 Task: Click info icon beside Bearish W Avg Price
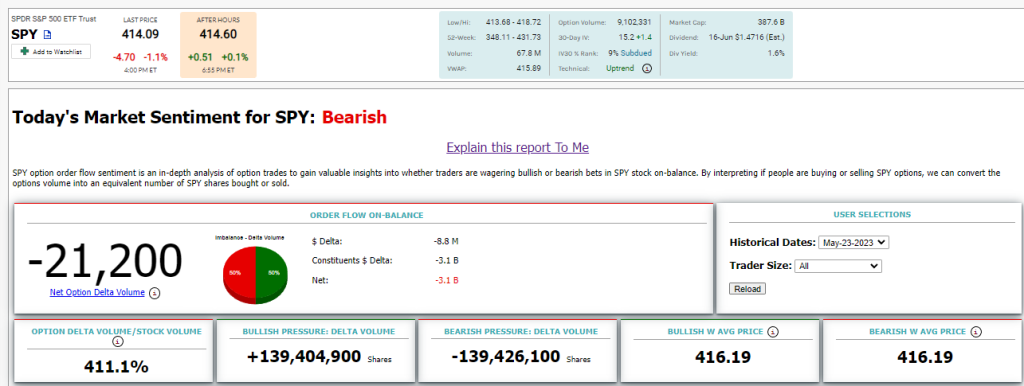[975, 332]
